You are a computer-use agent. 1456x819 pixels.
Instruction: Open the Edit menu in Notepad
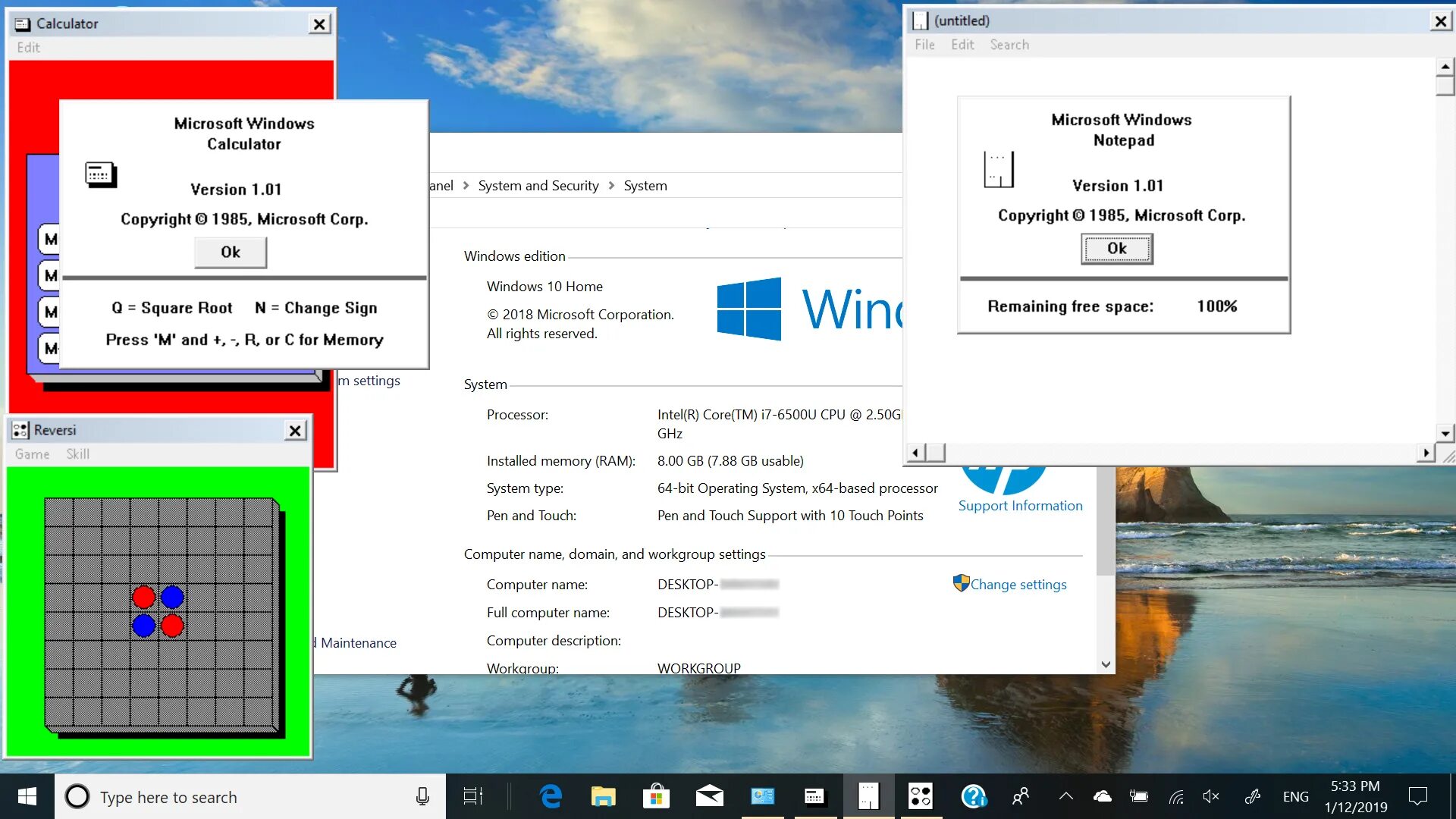(962, 45)
